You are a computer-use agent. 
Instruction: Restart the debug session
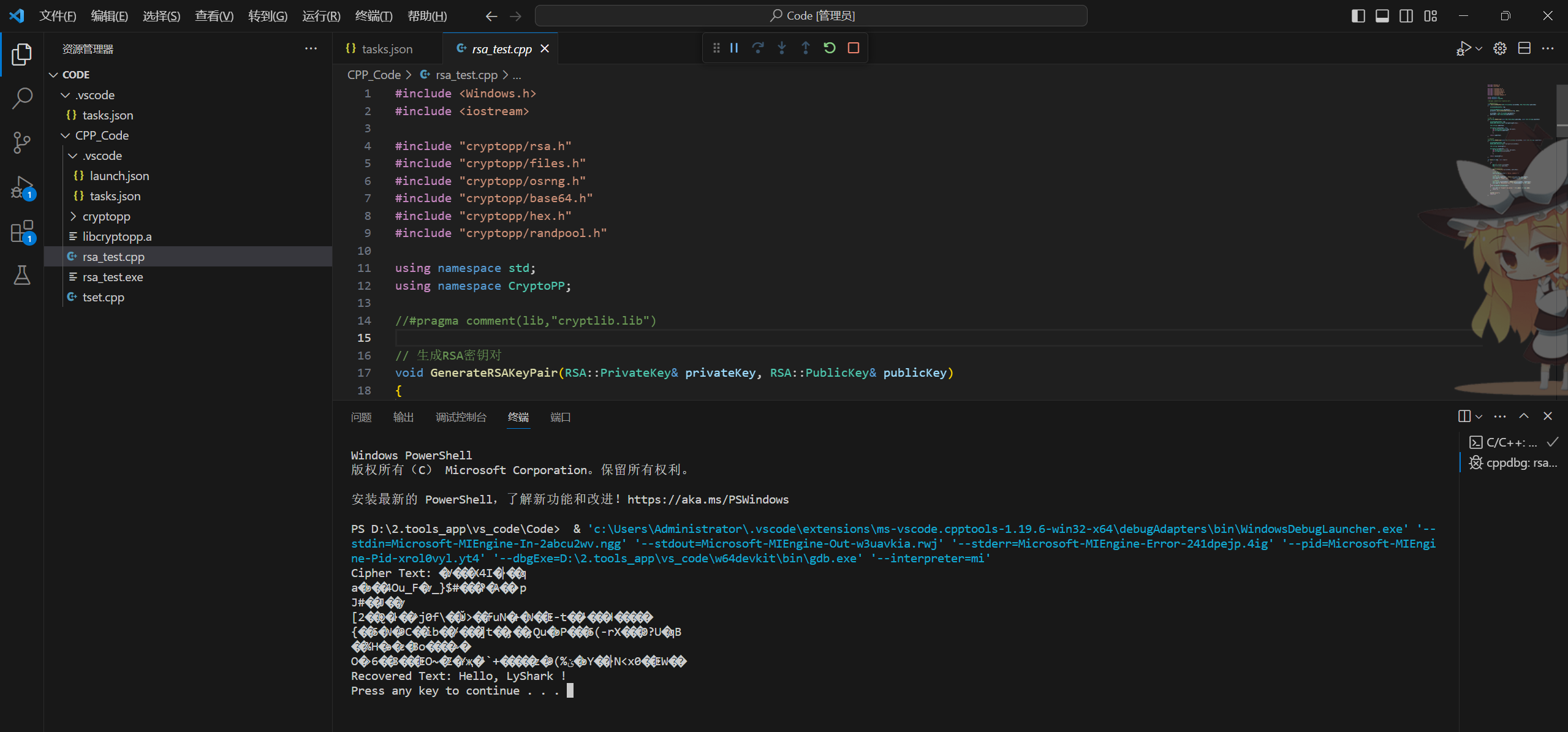click(829, 48)
